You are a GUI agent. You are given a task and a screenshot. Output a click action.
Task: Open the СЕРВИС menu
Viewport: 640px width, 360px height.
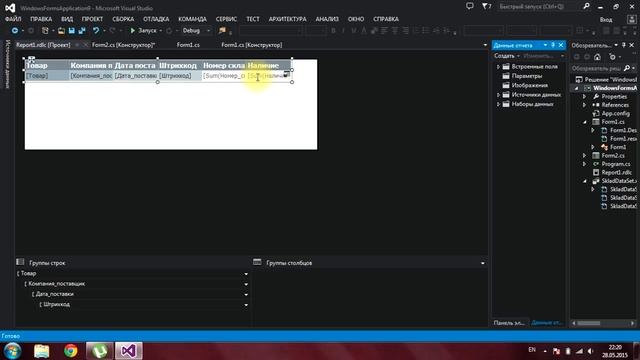point(227,19)
